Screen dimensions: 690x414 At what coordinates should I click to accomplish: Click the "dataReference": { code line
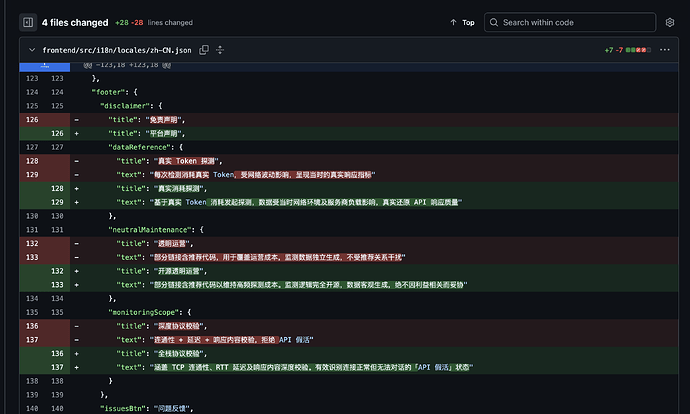click(x=146, y=147)
